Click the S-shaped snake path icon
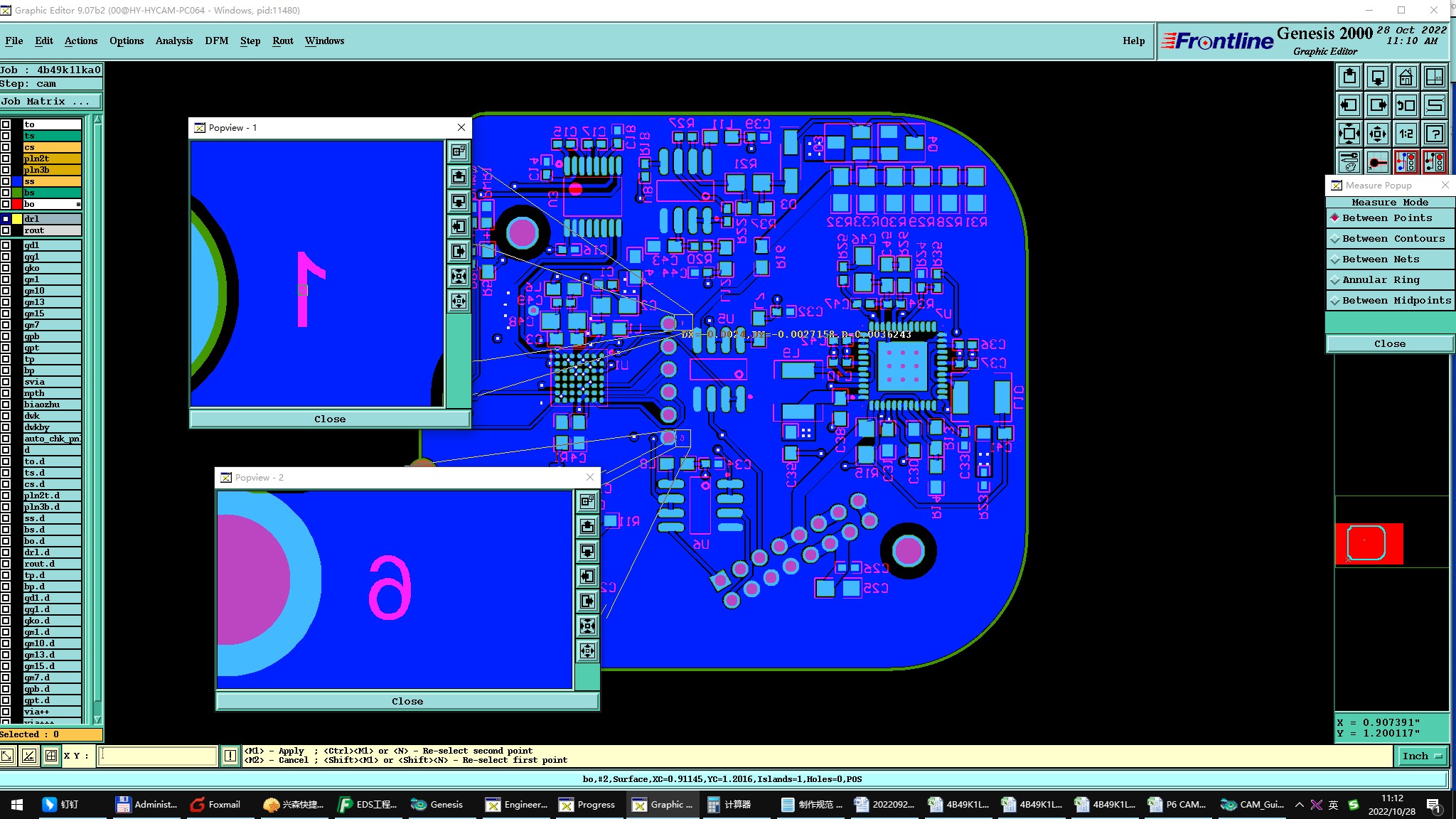 point(1435,105)
